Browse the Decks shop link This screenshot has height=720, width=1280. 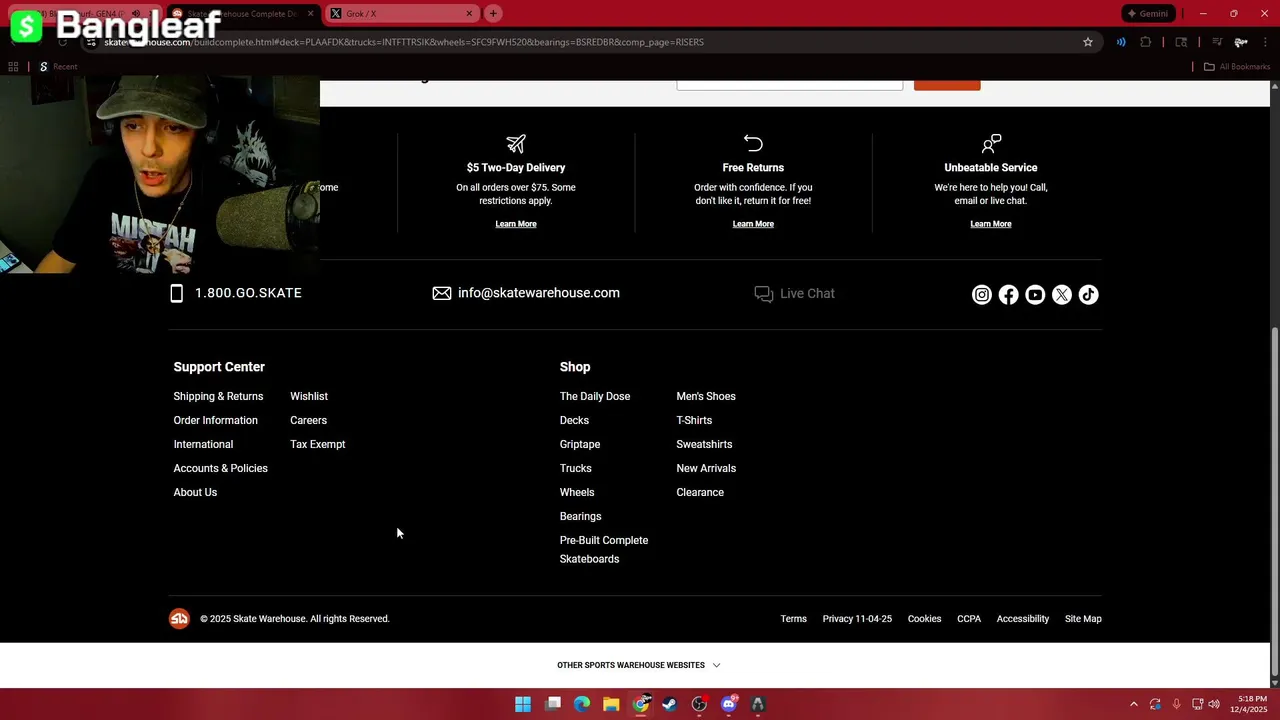click(574, 421)
